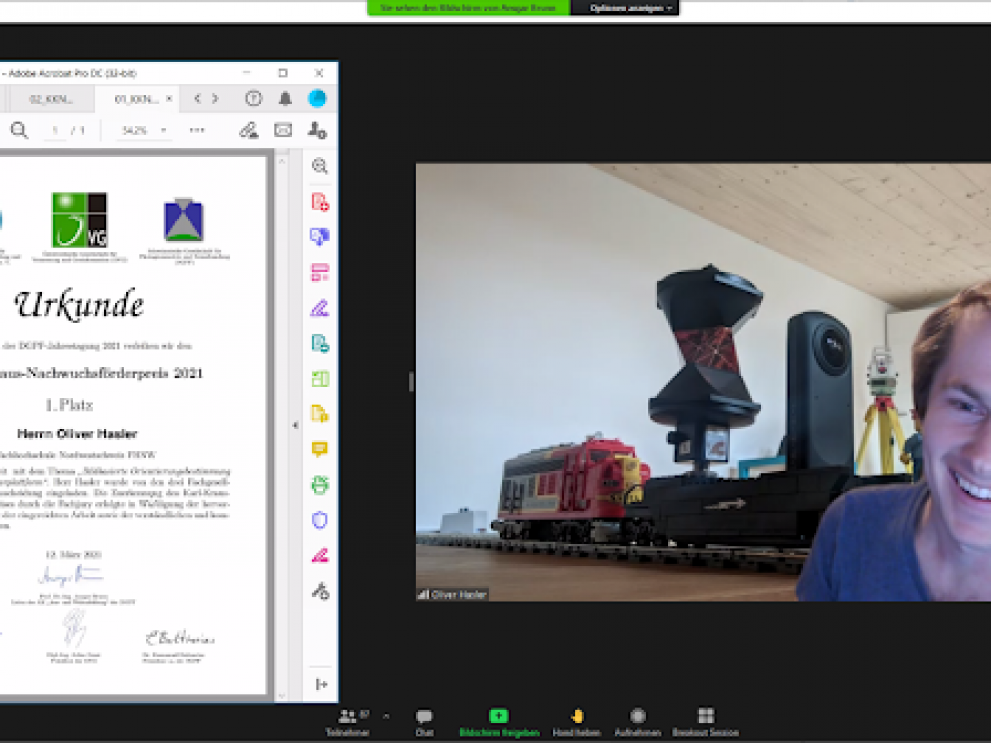Click the page number input field
Viewport: 991px width, 743px height.
[56, 130]
